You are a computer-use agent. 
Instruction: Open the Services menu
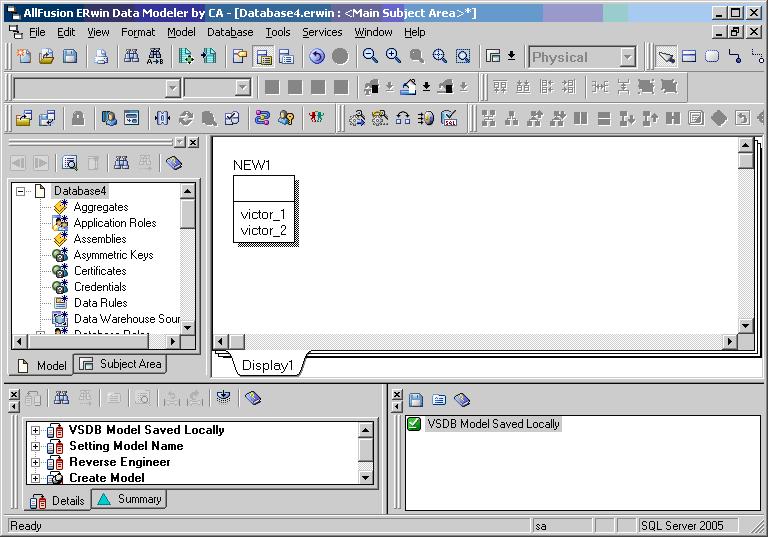(x=322, y=32)
